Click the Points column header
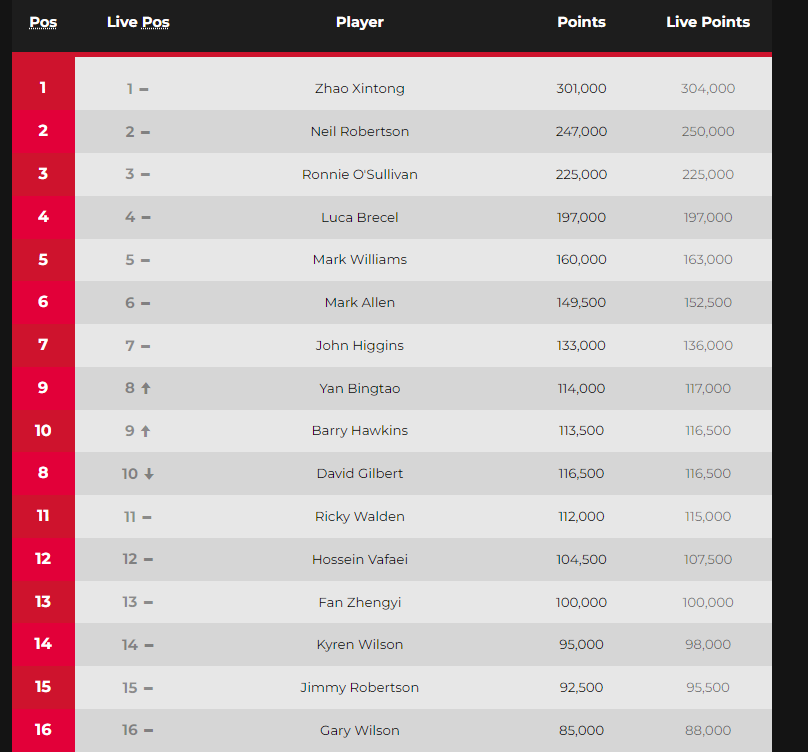Image resolution: width=808 pixels, height=752 pixels. pos(581,22)
